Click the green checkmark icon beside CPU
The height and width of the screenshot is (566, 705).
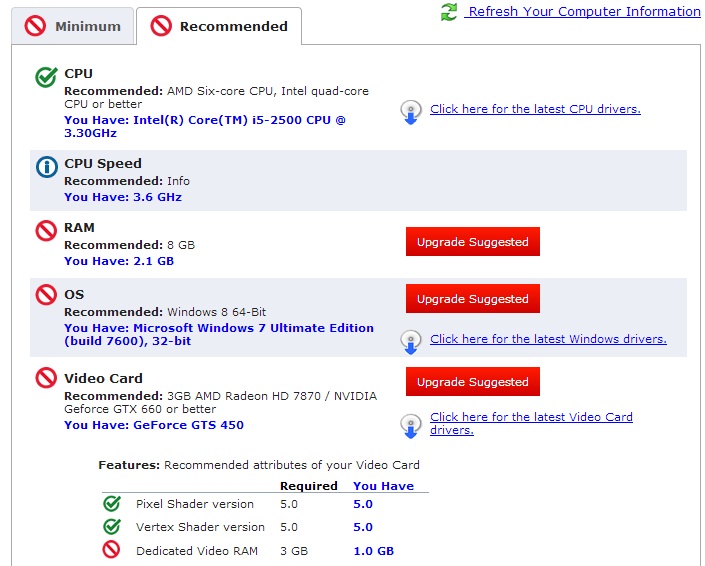pyautogui.click(x=46, y=77)
